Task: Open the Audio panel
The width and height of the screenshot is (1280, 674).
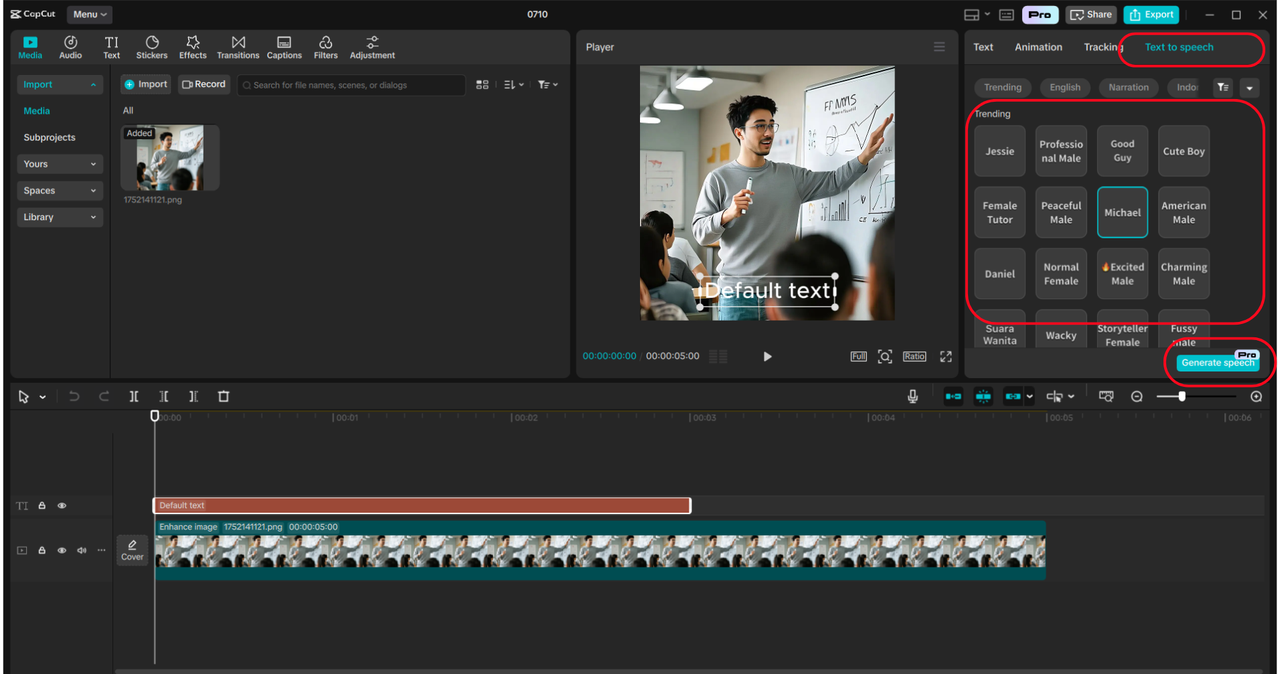Action: 70,47
